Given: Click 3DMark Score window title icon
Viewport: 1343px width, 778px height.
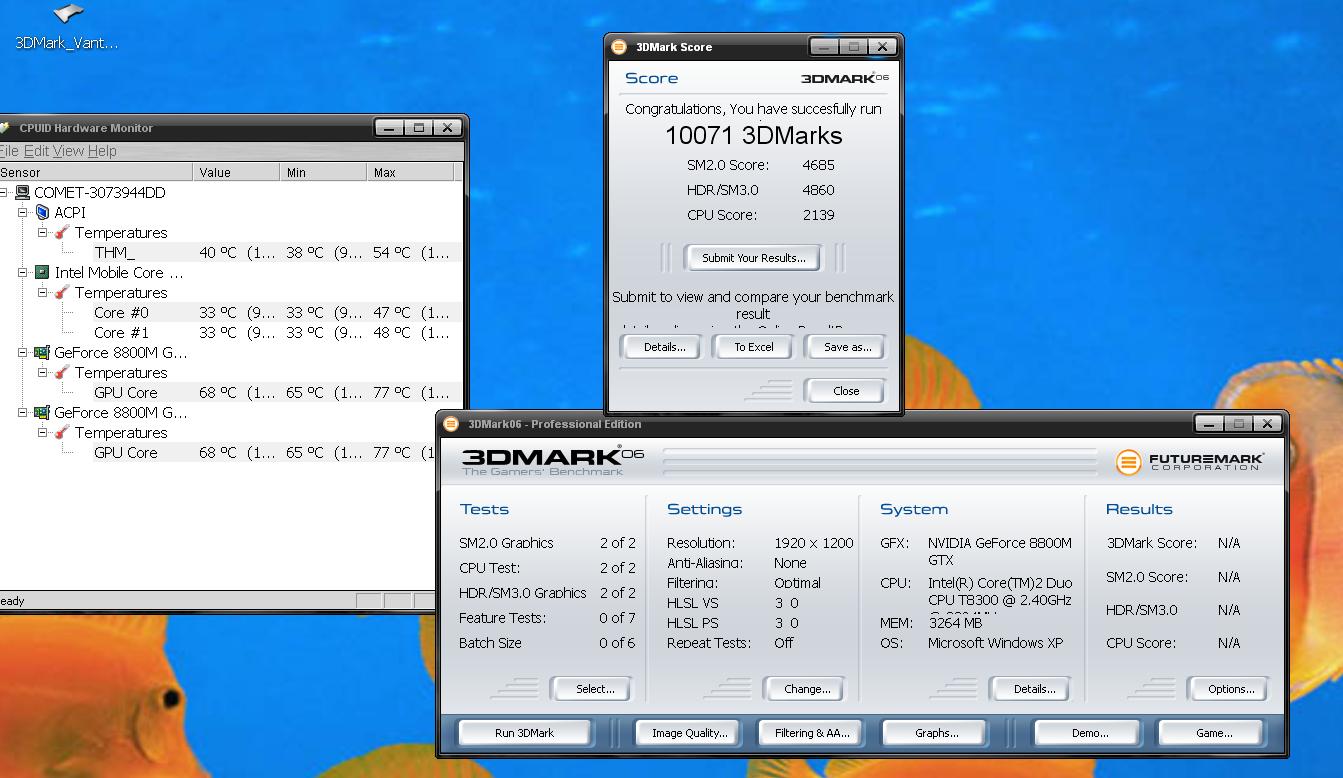Looking at the screenshot, I should coord(619,47).
